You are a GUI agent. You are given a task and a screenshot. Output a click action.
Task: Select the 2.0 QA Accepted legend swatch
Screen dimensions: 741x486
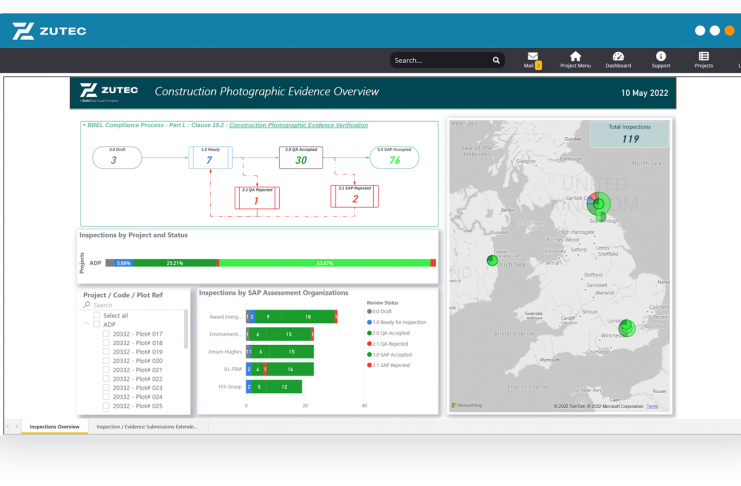(x=369, y=333)
